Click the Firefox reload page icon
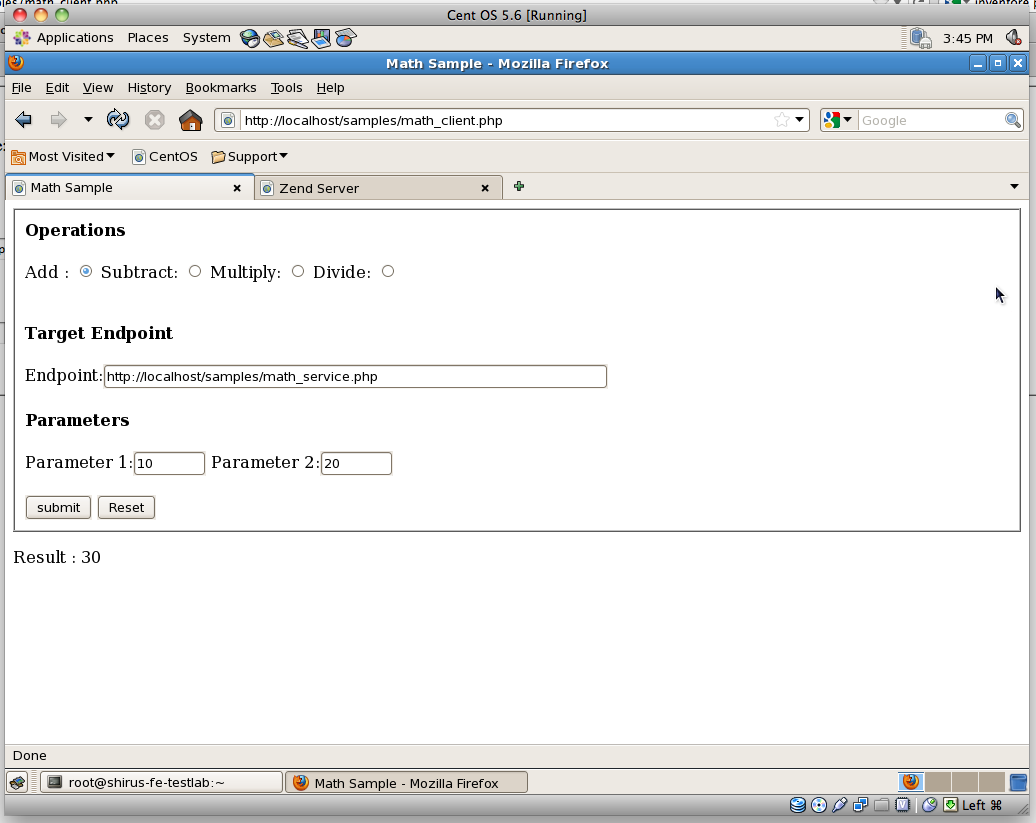Image resolution: width=1036 pixels, height=823 pixels. click(118, 119)
